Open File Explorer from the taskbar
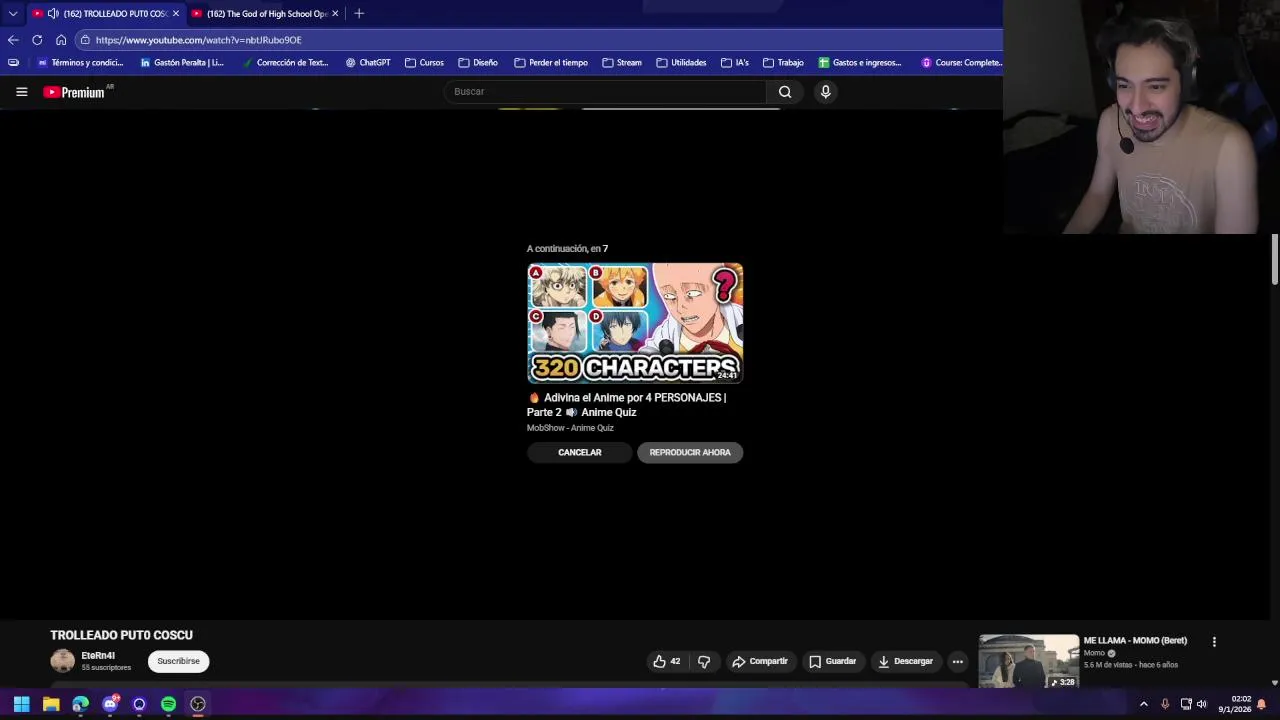Image resolution: width=1280 pixels, height=720 pixels. click(x=51, y=704)
